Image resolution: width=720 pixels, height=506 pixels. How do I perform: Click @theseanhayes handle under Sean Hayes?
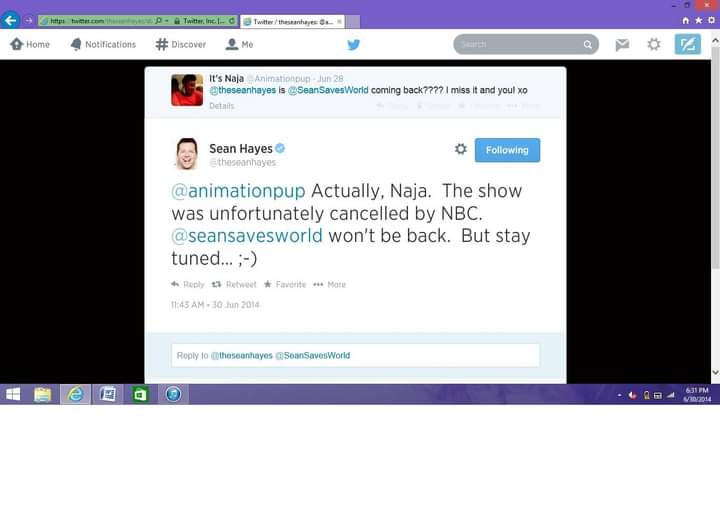tap(242, 162)
